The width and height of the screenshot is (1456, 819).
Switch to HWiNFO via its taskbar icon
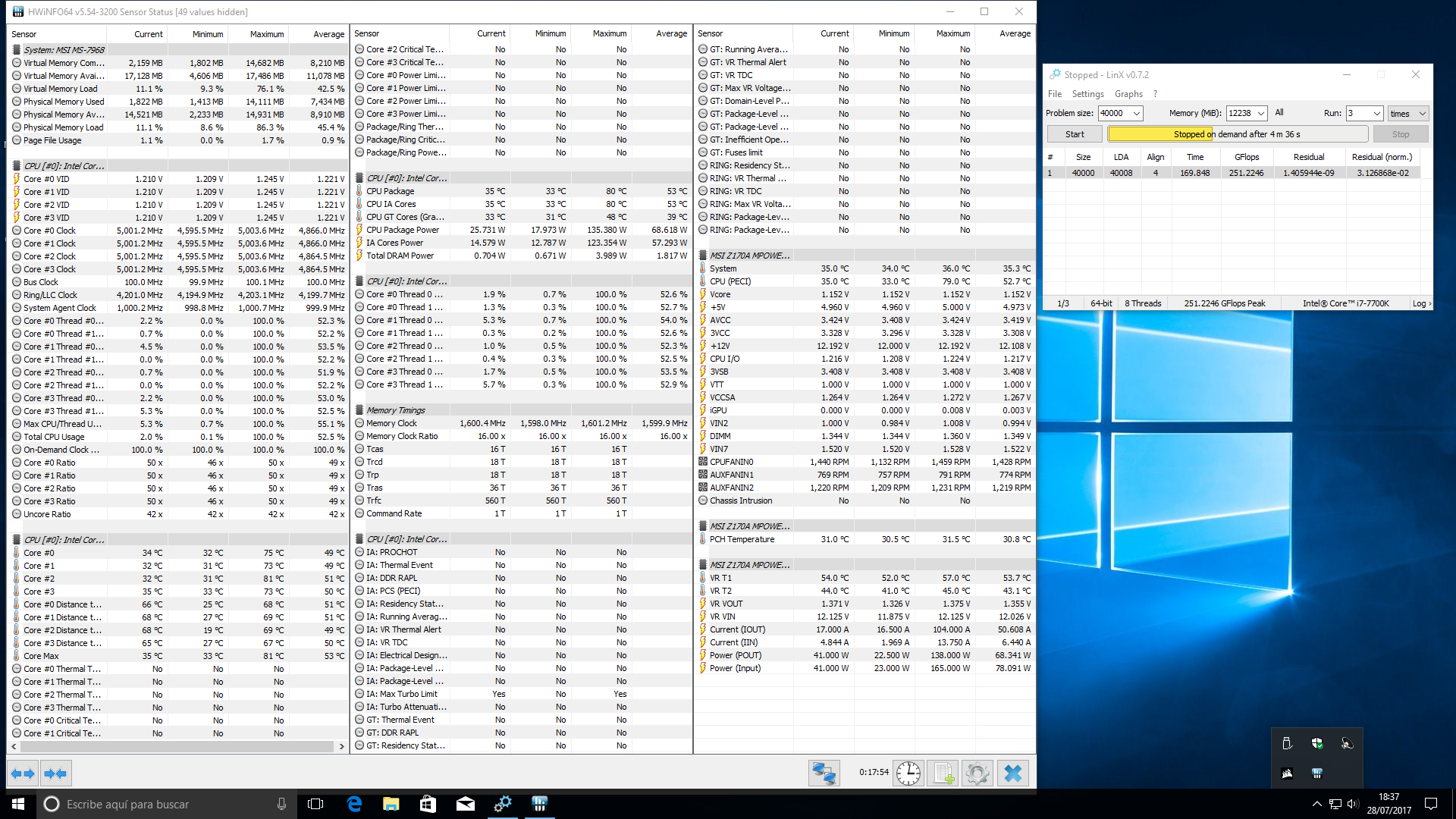(x=540, y=804)
